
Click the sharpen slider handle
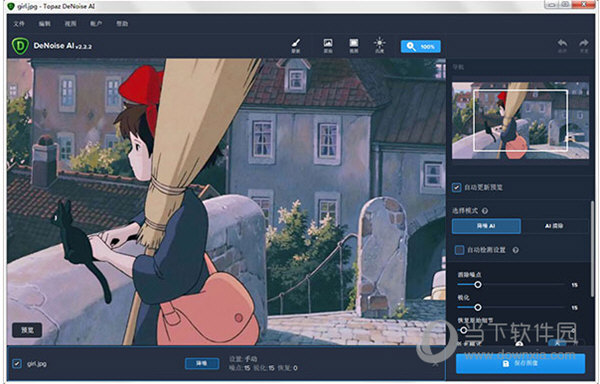click(478, 307)
